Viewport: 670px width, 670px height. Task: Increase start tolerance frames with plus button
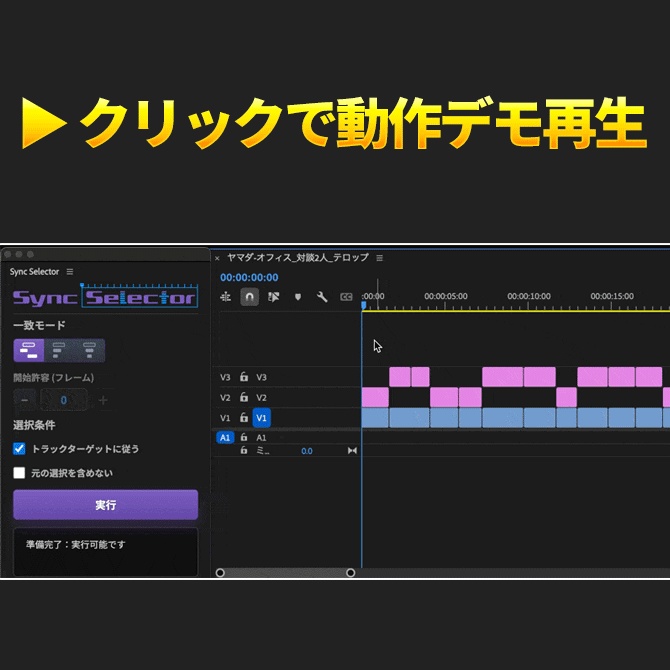coord(103,400)
